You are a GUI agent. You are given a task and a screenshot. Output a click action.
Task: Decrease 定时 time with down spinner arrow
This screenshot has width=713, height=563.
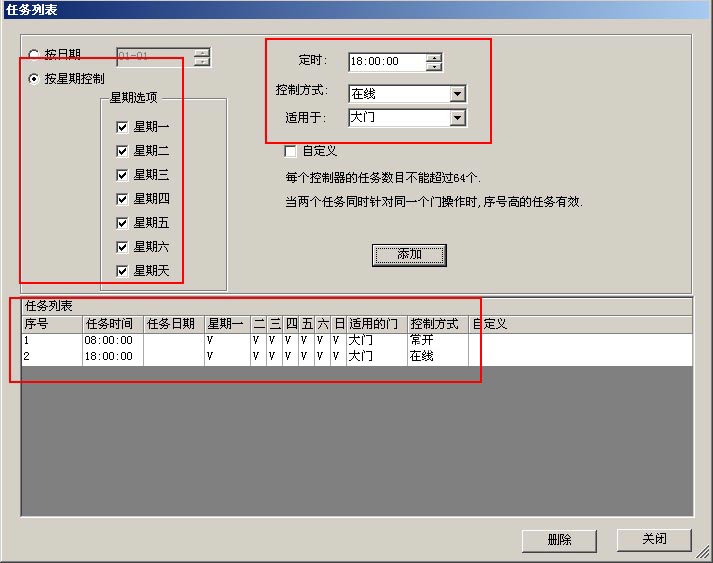coord(434,66)
